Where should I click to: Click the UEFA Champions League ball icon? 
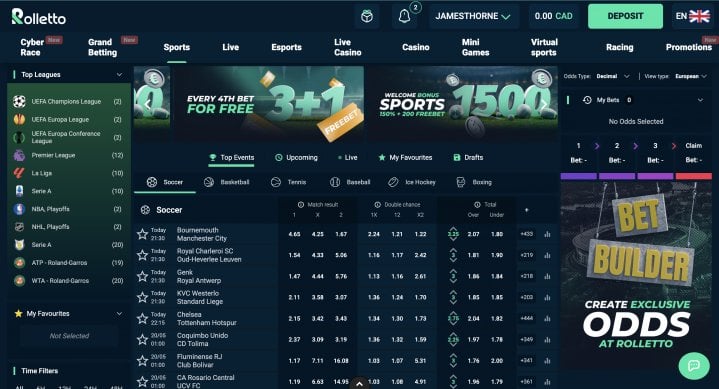tap(19, 101)
